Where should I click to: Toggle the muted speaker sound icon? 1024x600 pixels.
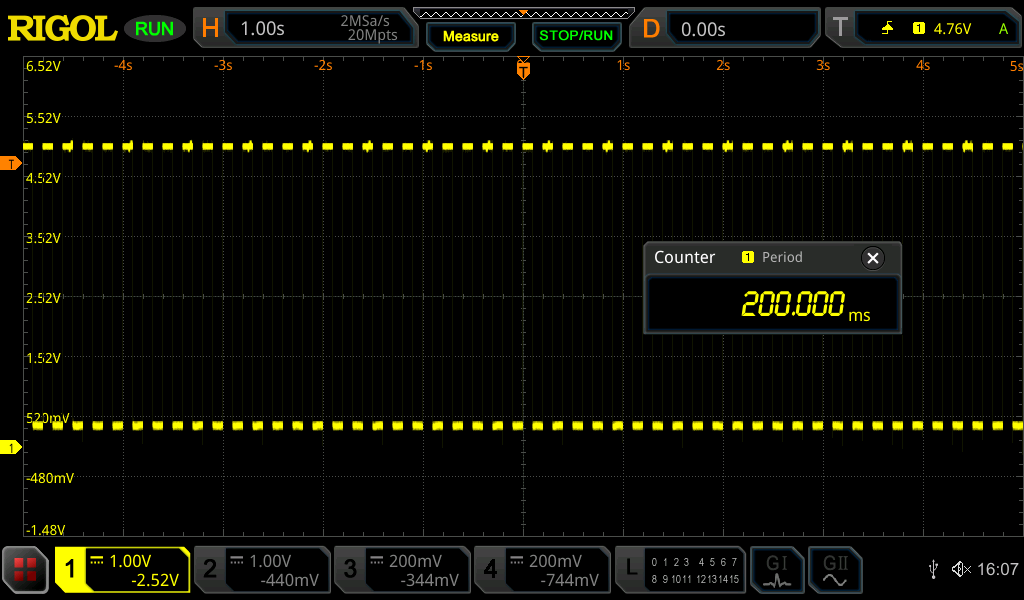[961, 569]
